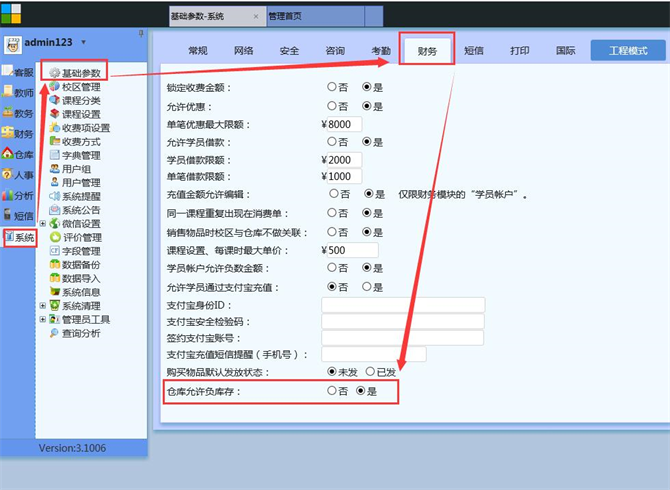
Task: Open the 短信 sidebar module
Action: click(x=18, y=215)
